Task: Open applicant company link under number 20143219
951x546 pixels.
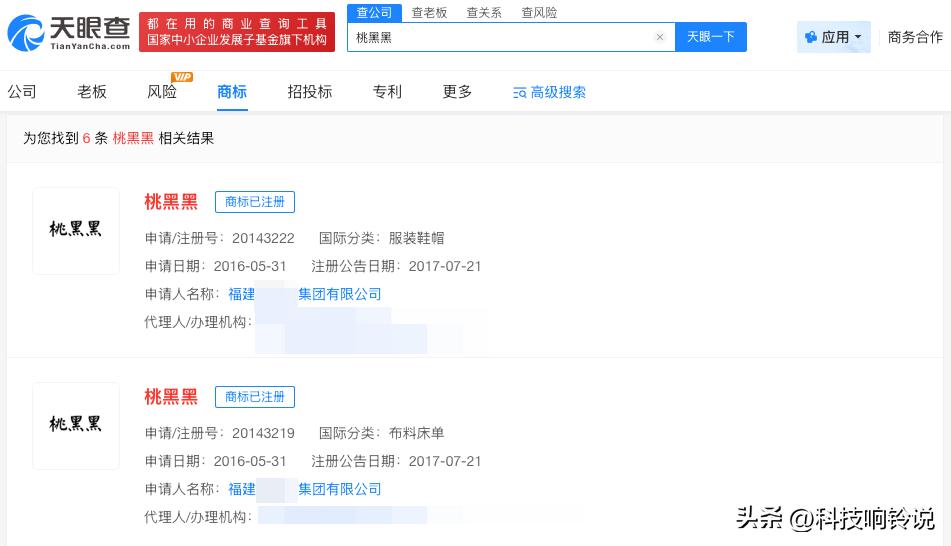Action: click(304, 489)
